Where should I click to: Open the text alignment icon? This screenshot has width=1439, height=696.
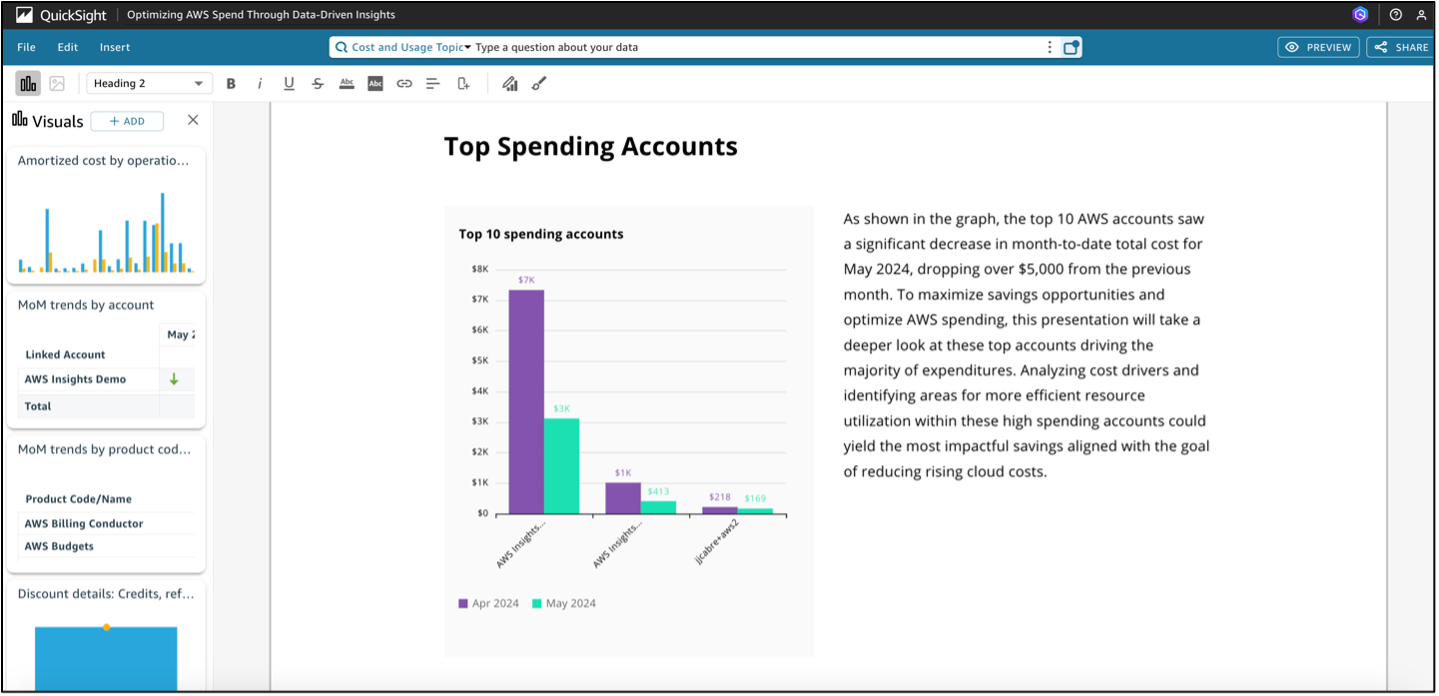(433, 84)
